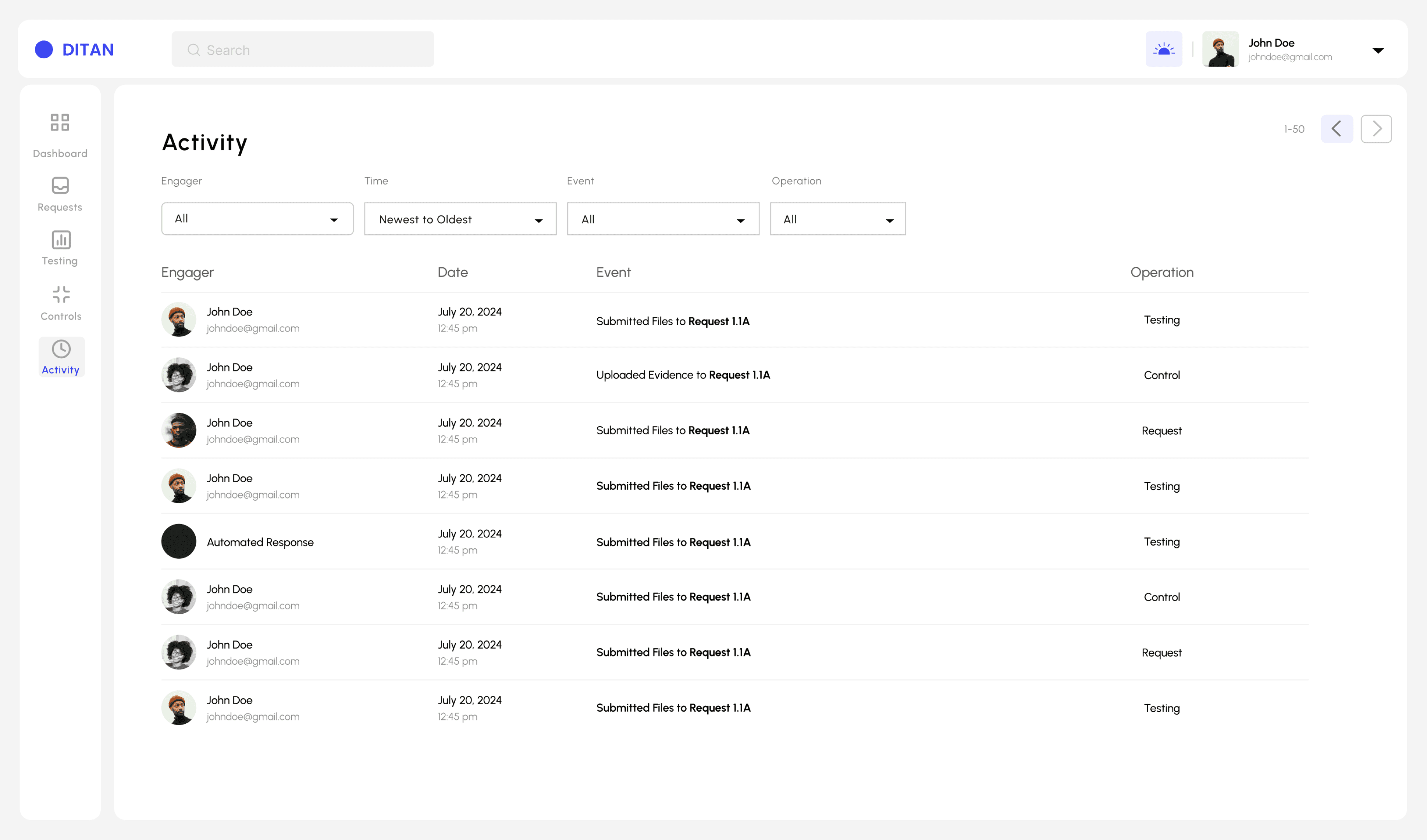Screen dimensions: 1427x840
Task: Click the Requests label in sidebar
Action: 60,207
